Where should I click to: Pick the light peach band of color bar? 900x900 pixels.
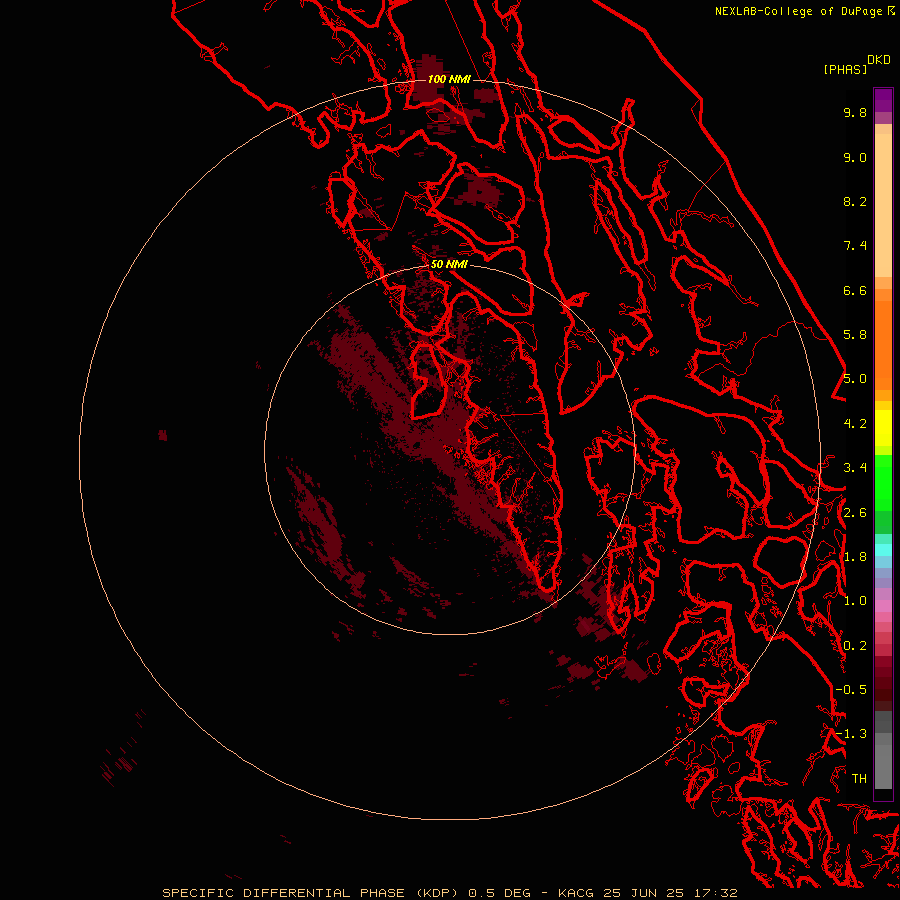pos(883,205)
